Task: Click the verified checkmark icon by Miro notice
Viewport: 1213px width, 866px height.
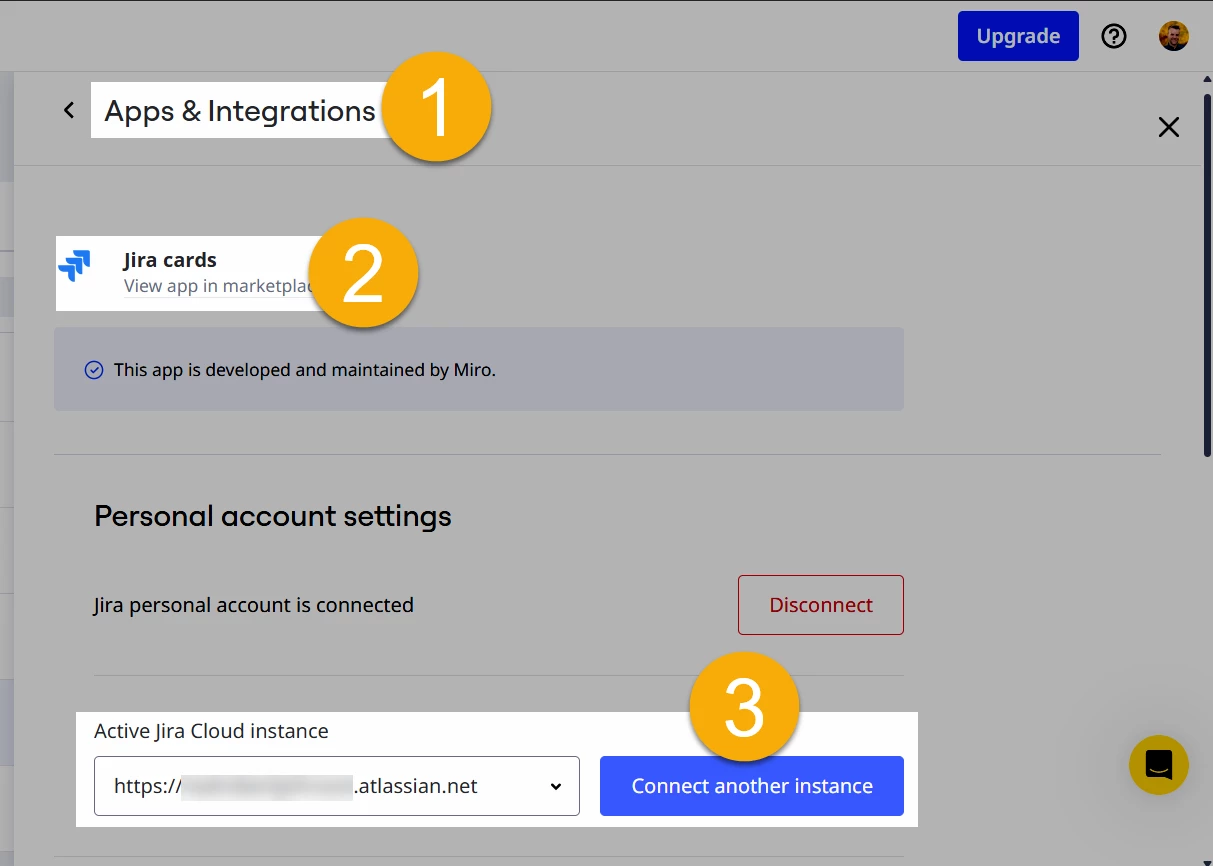Action: pyautogui.click(x=94, y=370)
